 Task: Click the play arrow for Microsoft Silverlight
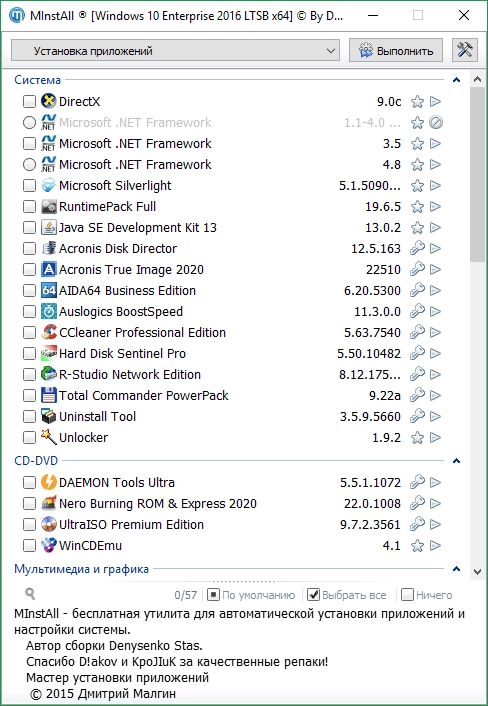(435, 186)
